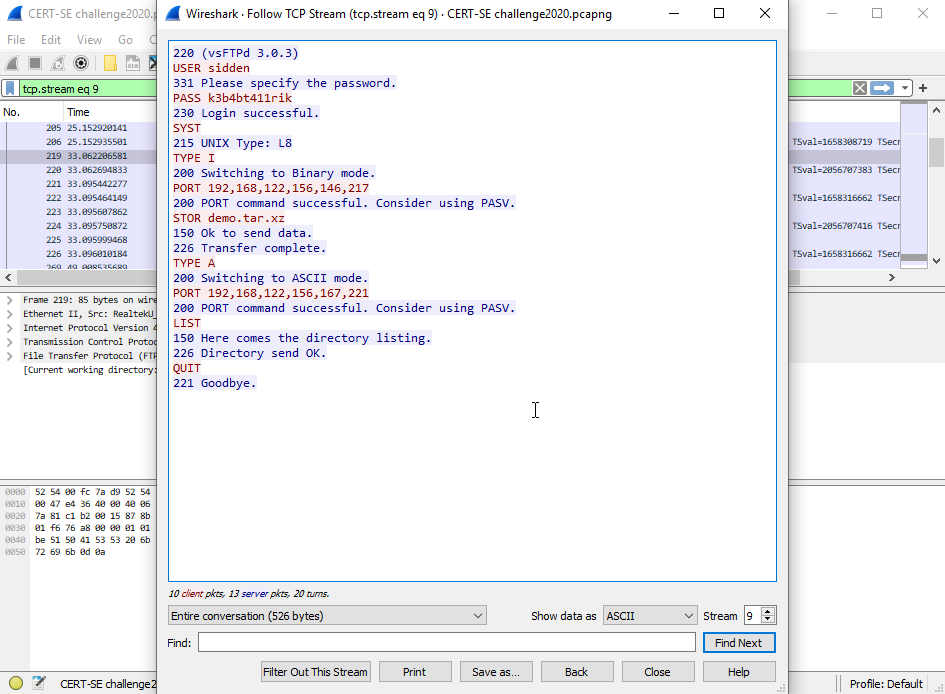Image resolution: width=945 pixels, height=694 pixels.
Task: Click the hex dump offset 0040 row
Action: [77, 540]
